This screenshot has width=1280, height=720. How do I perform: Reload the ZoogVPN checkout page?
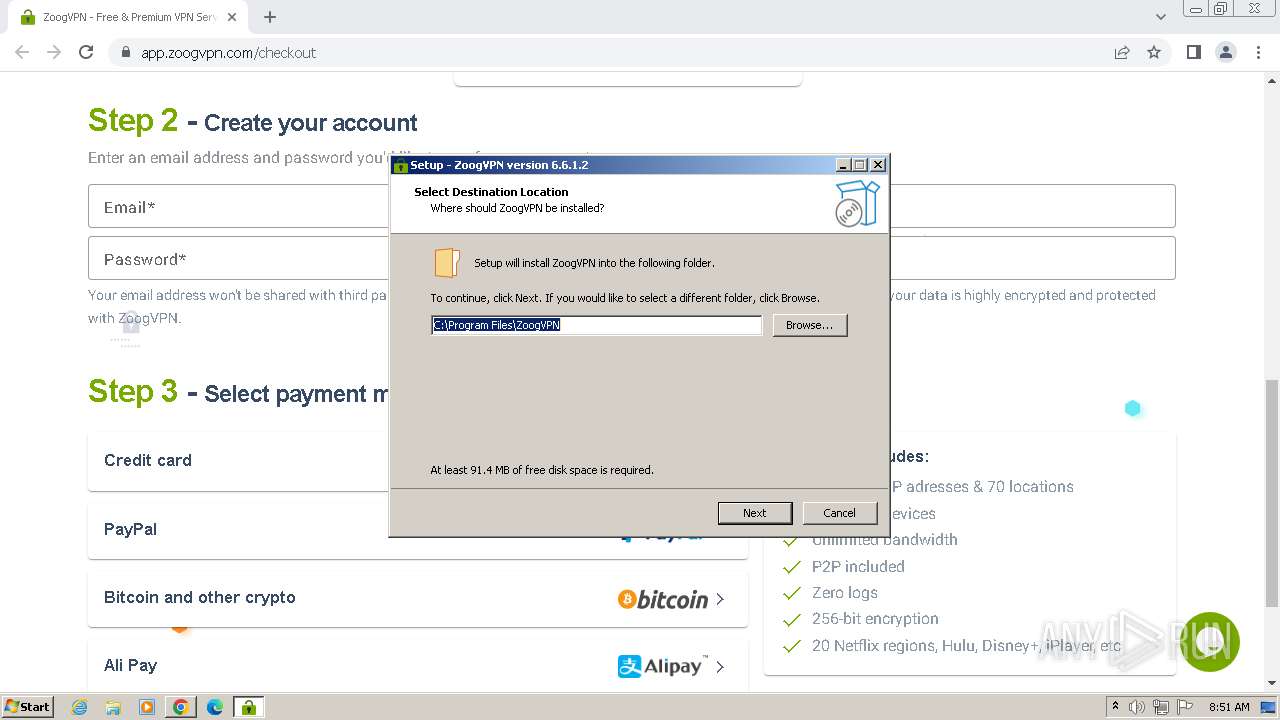pos(86,52)
